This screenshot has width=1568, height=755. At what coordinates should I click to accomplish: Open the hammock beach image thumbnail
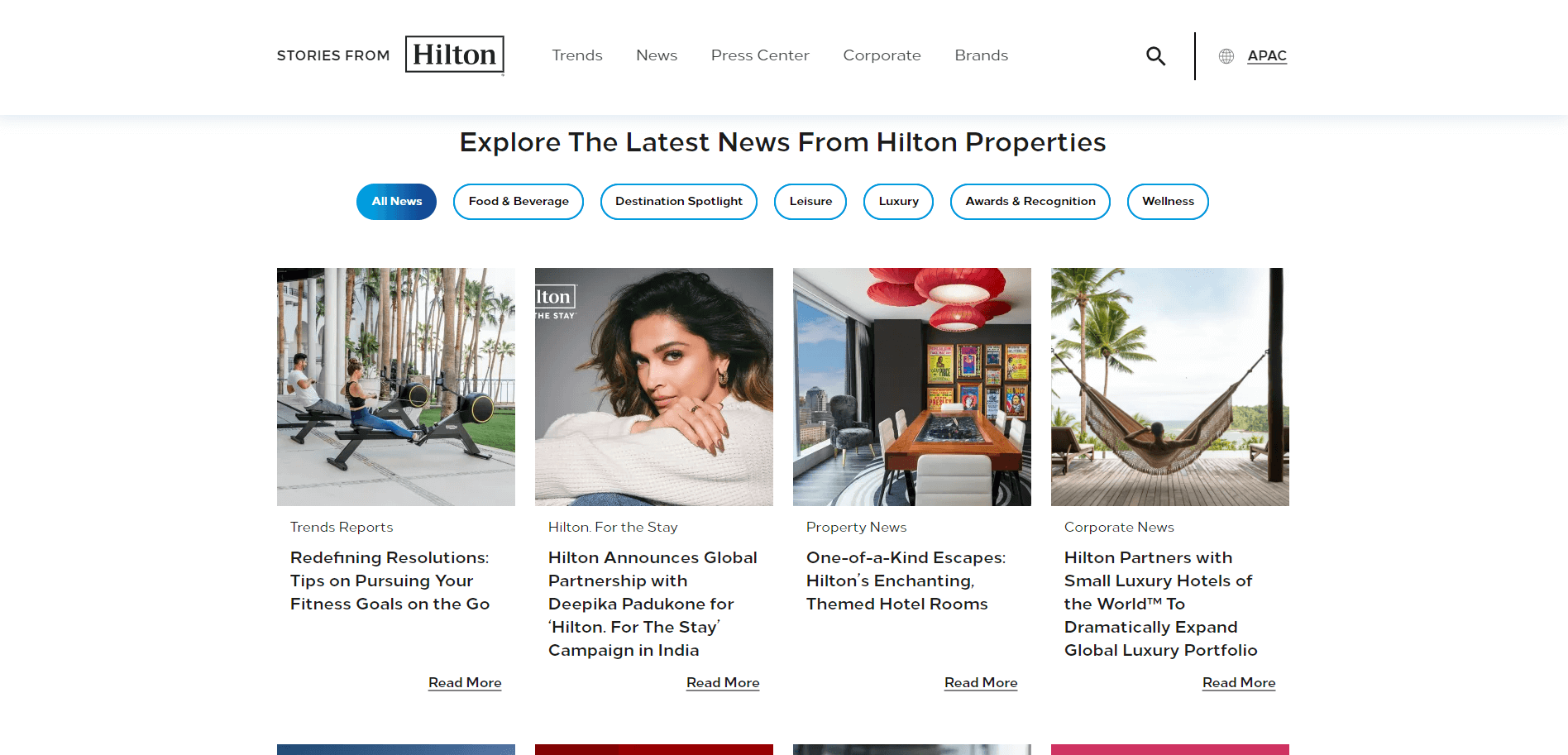click(1170, 387)
